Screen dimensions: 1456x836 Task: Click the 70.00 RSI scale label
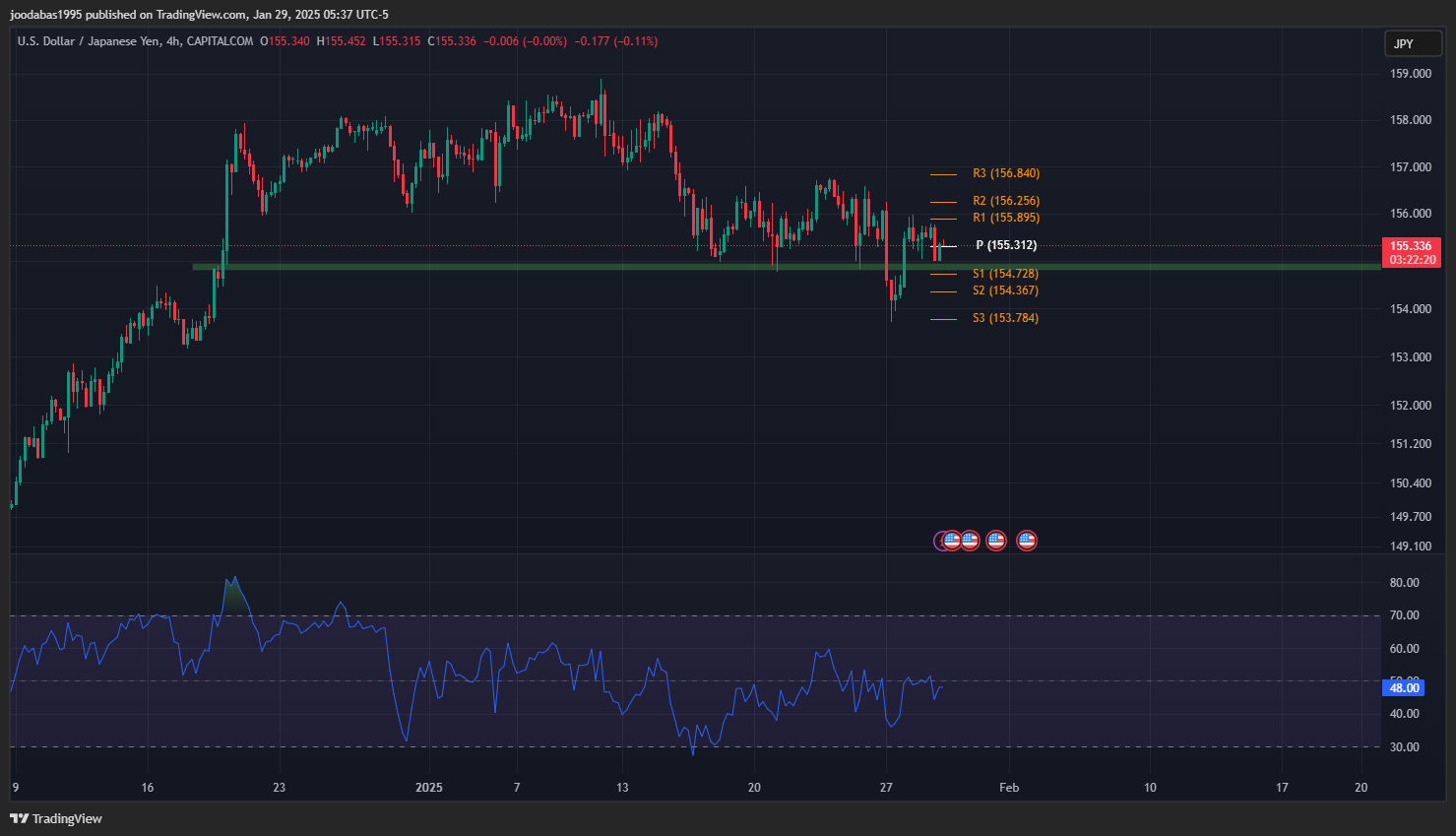click(x=1405, y=615)
